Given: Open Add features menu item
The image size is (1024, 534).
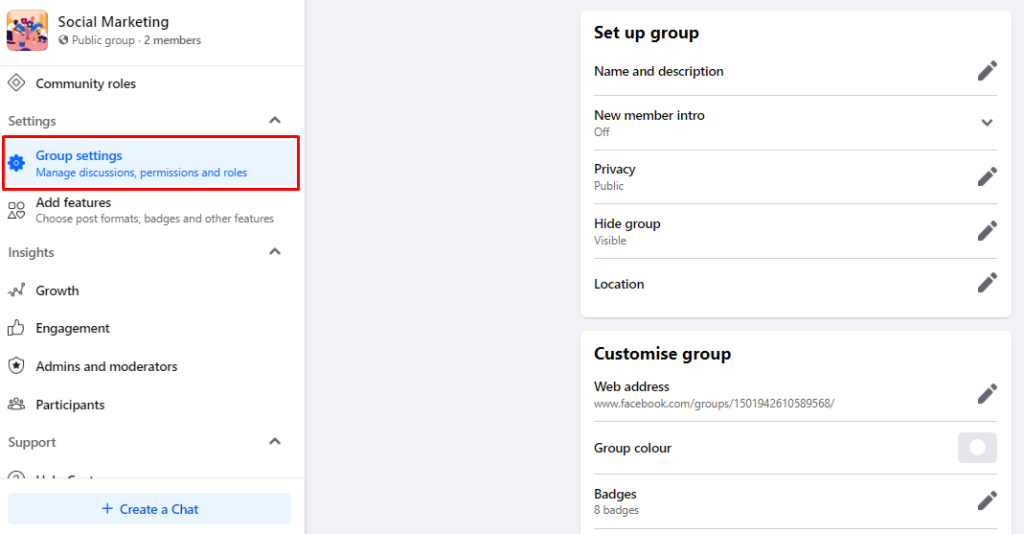Looking at the screenshot, I should (152, 210).
